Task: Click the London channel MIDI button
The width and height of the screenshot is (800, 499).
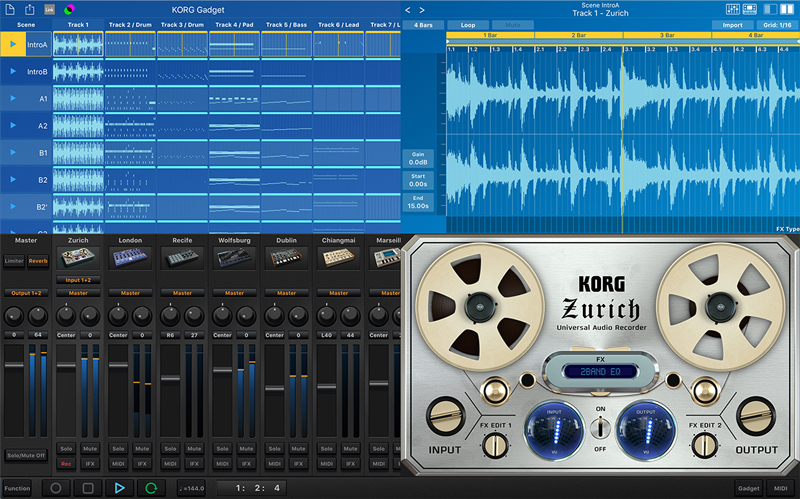Action: 118,464
